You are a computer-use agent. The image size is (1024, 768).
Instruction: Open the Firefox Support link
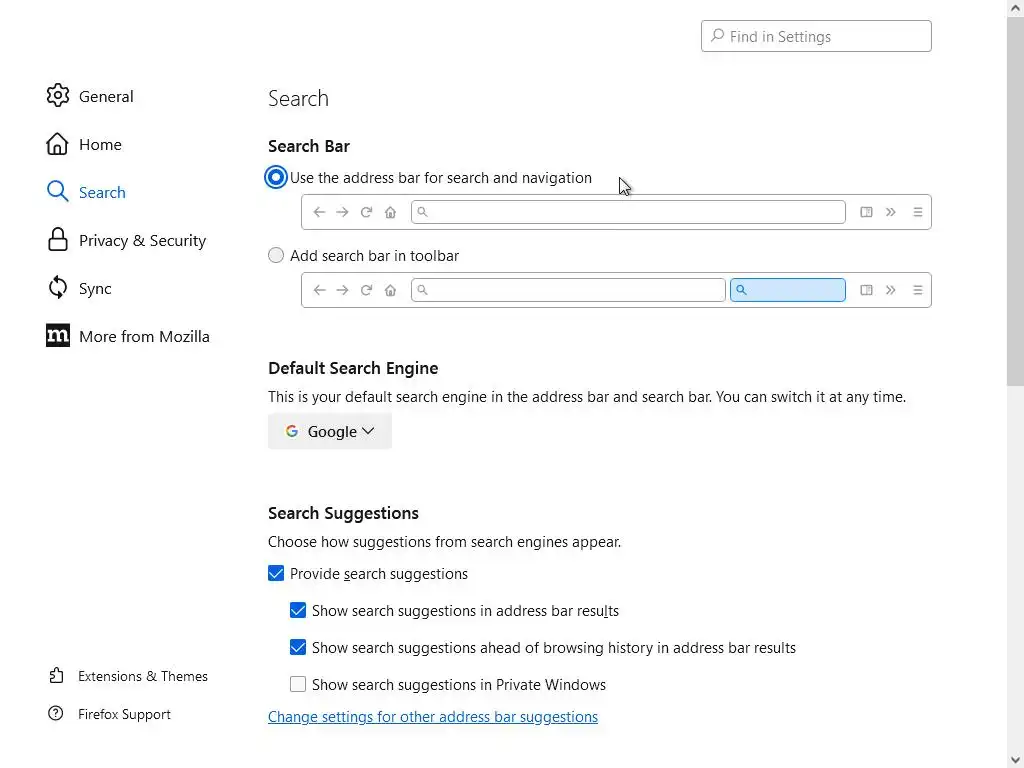[124, 714]
